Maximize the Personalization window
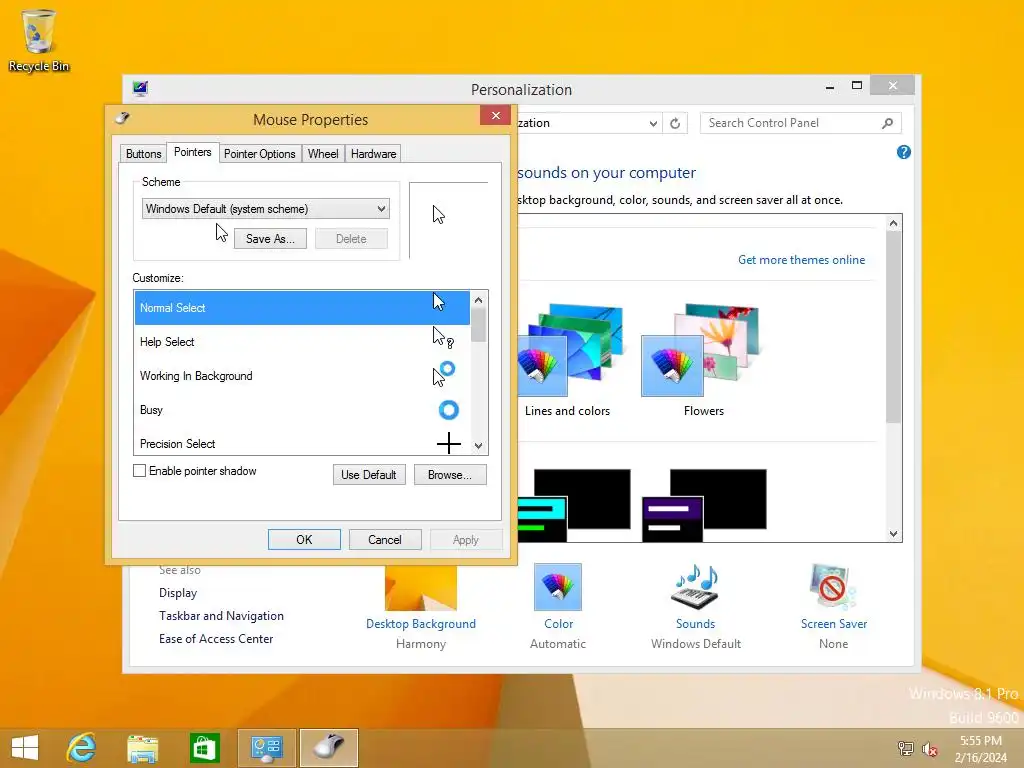Image resolution: width=1024 pixels, height=768 pixels. (x=857, y=86)
